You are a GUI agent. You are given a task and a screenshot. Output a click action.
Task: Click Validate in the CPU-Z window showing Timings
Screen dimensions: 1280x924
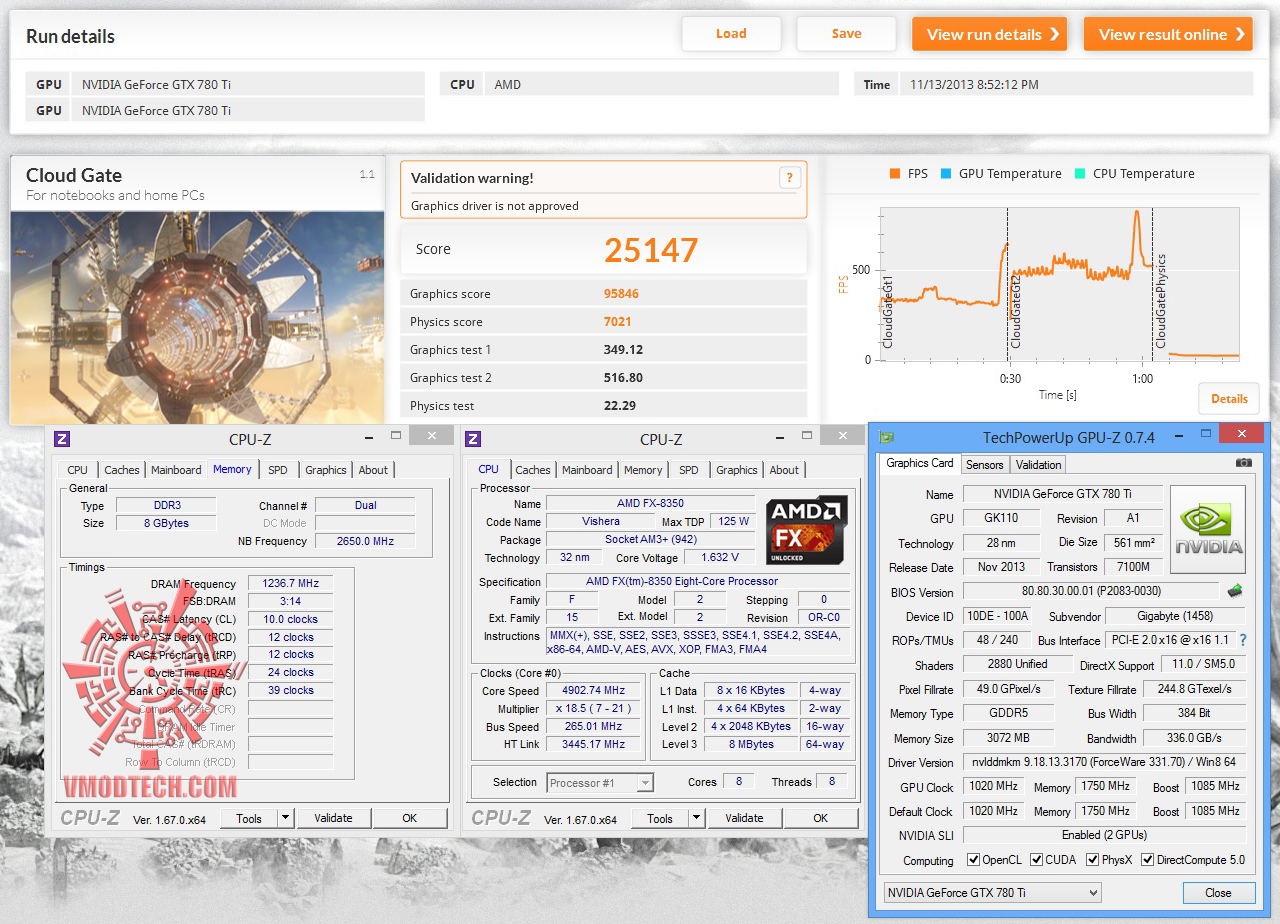click(333, 818)
